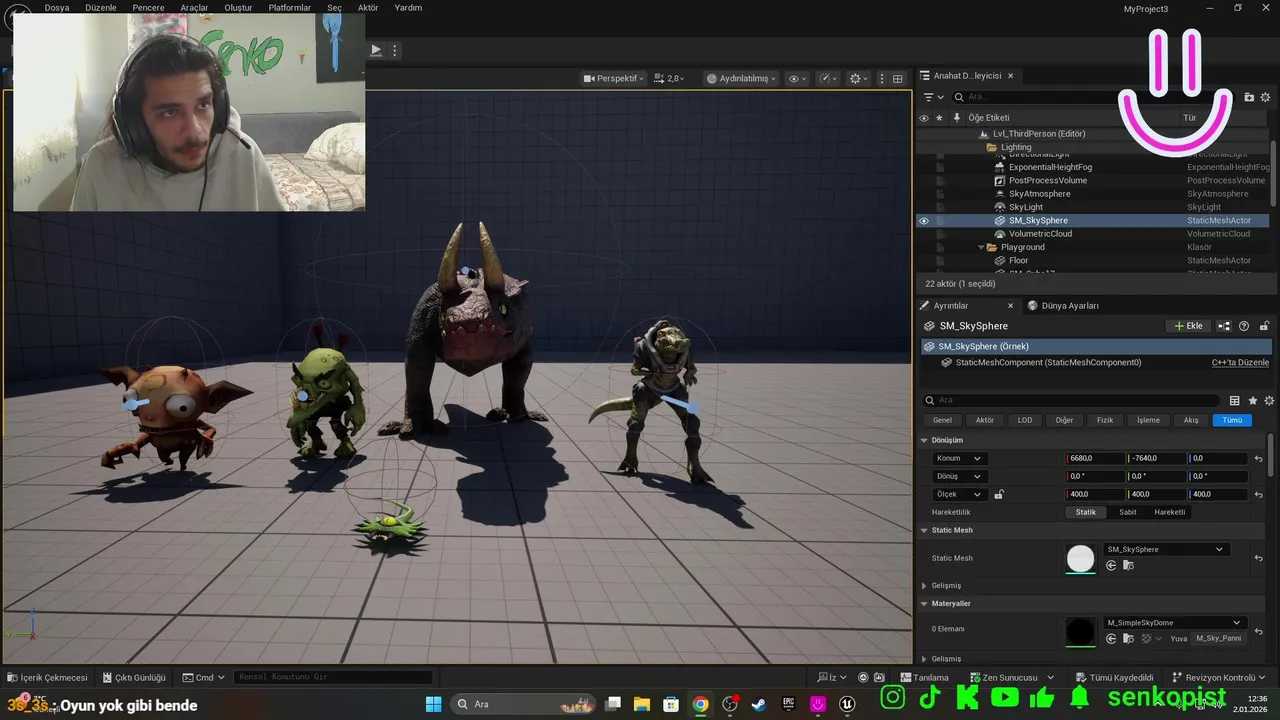Open the blueprint/hierarchy icon in Details
This screenshot has width=1280, height=720.
(1225, 326)
